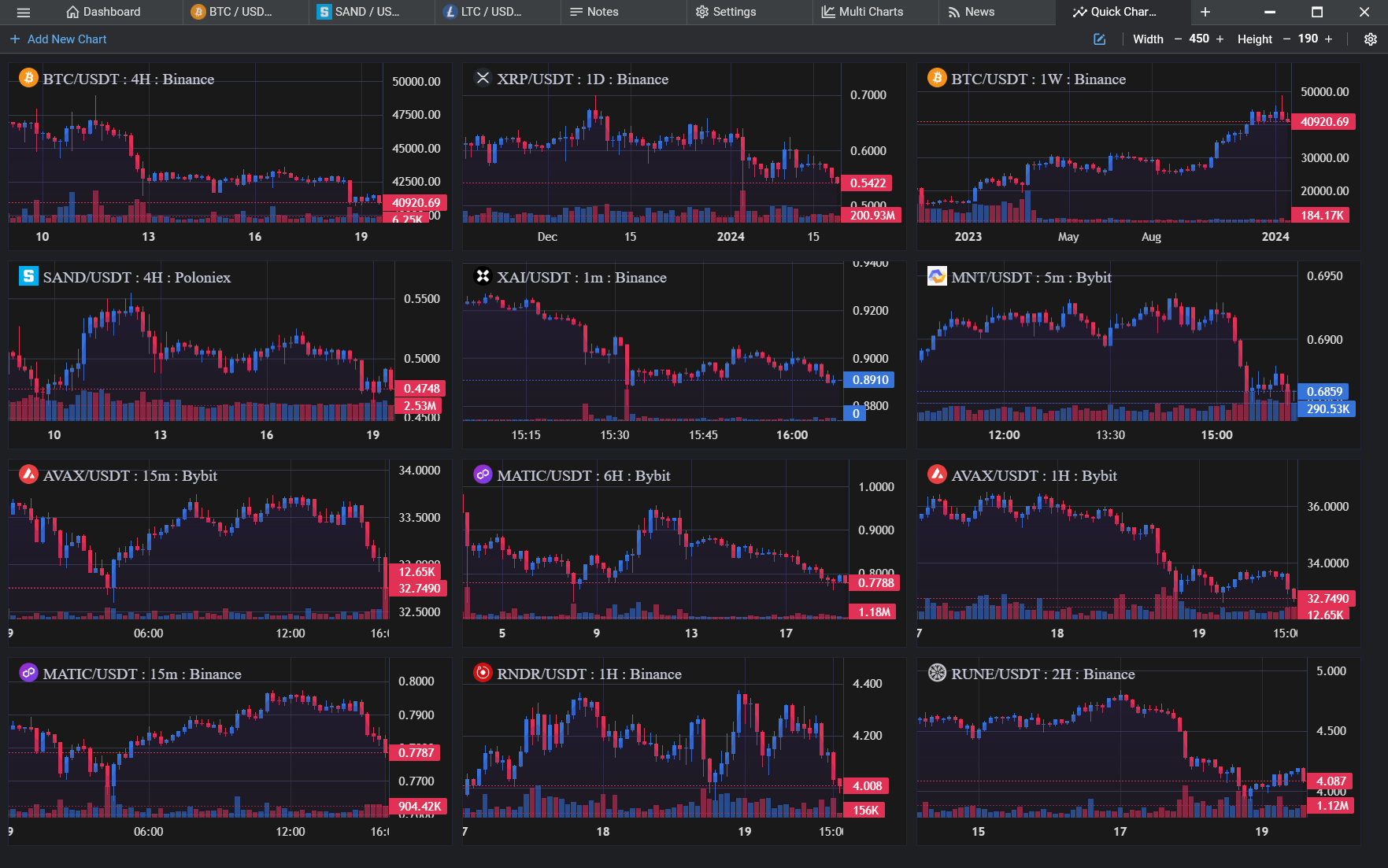Open a new tab with the plus button

(1205, 12)
